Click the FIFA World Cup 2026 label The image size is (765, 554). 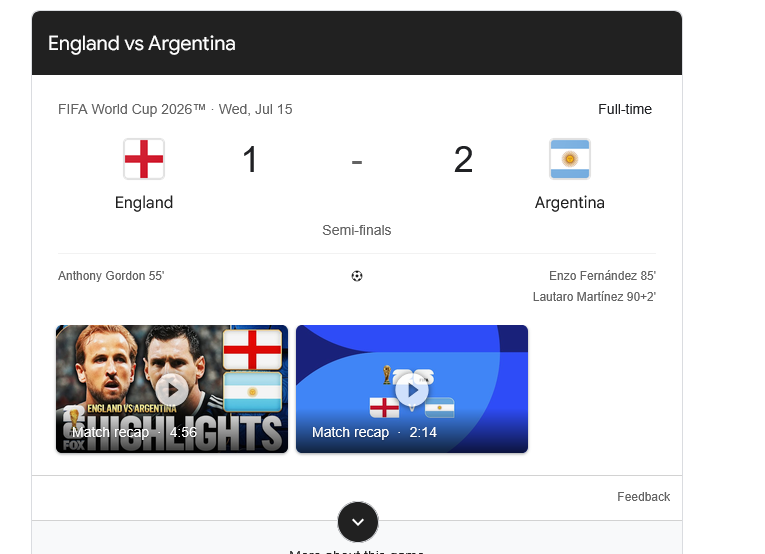132,109
